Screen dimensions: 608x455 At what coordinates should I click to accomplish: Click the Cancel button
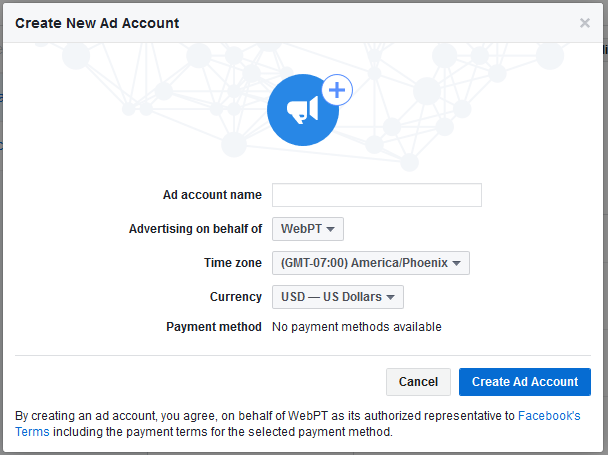[418, 382]
